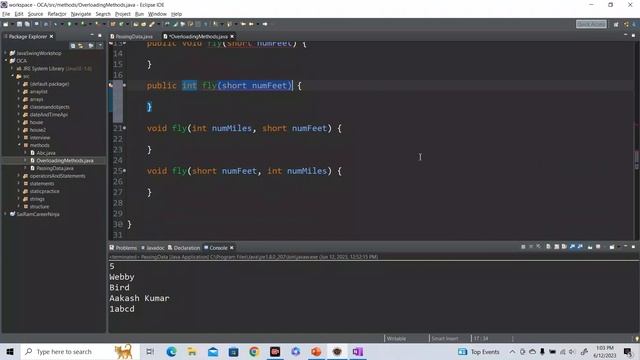
Task: Click the Open Type toolbar icon
Action: 136,24
